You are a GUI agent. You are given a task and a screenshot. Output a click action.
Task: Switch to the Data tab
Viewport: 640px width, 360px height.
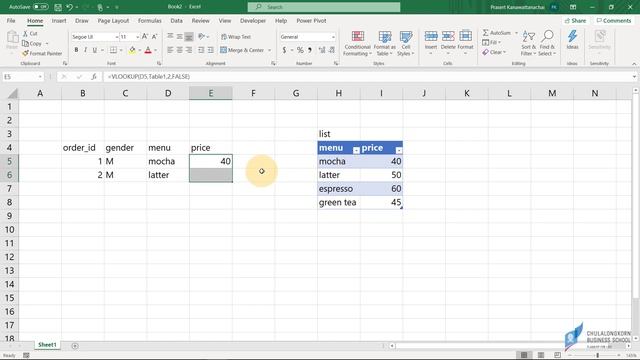pos(176,20)
